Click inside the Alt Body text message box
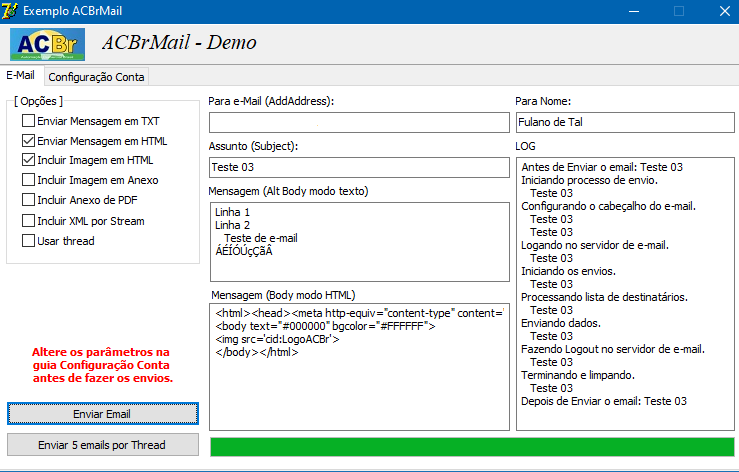Image resolution: width=739 pixels, height=472 pixels. click(359, 242)
